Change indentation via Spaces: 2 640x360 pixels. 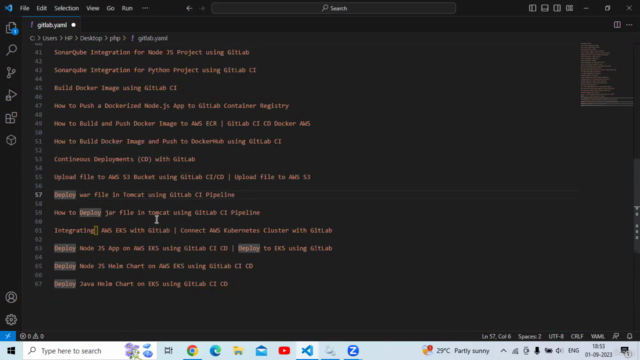coord(529,336)
